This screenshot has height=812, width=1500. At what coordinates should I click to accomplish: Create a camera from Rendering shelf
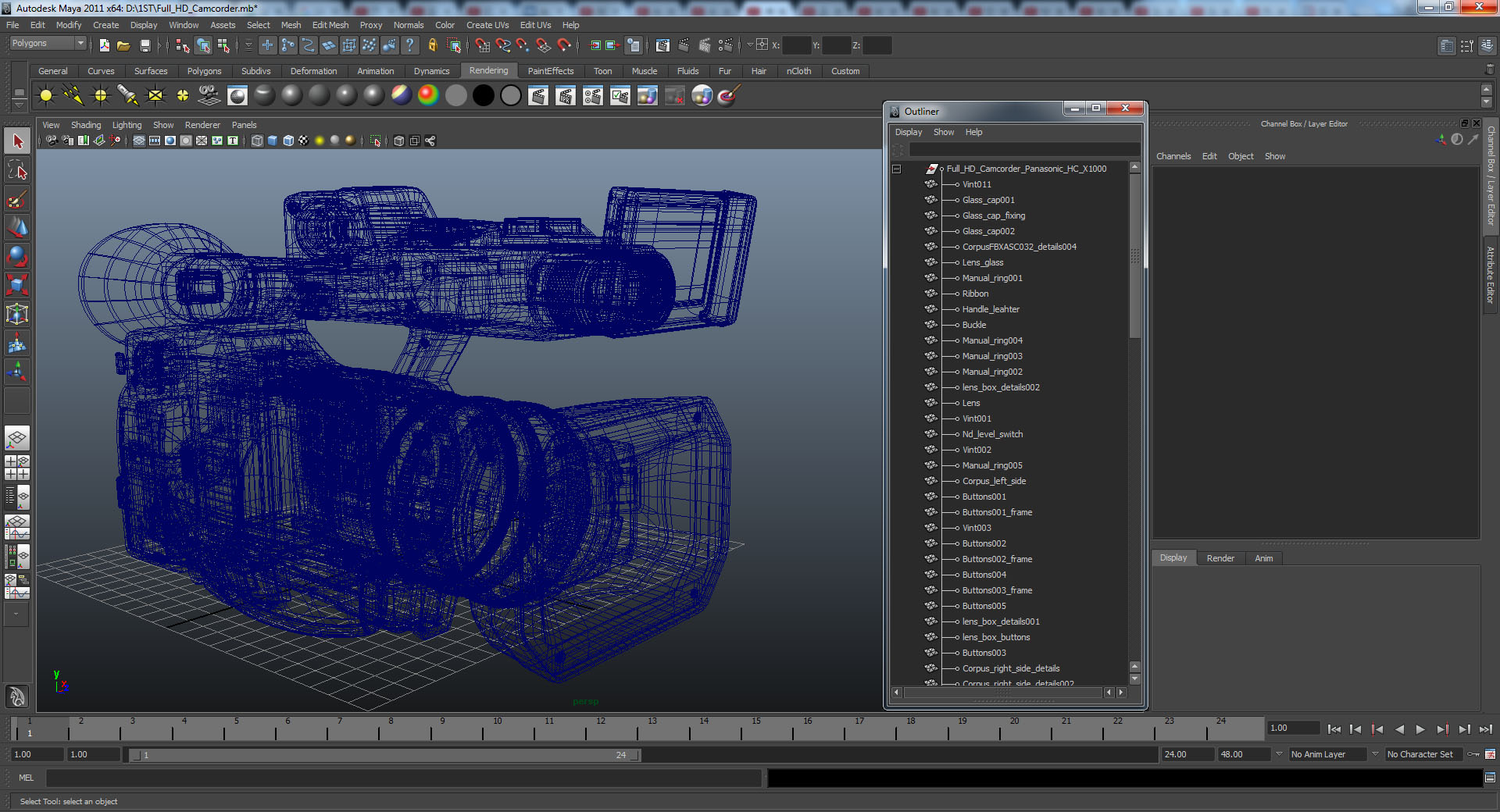click(x=209, y=95)
